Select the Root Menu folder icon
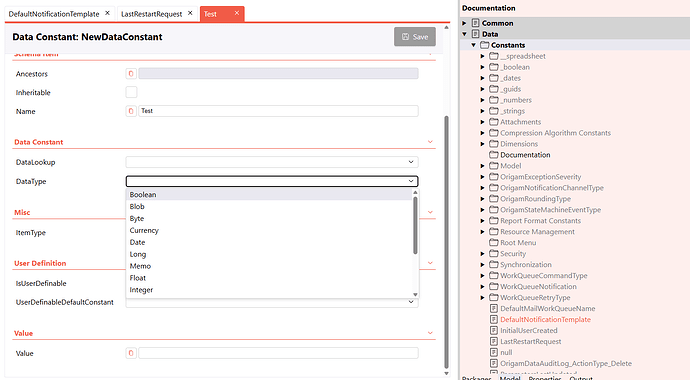This screenshot has width=690, height=380. point(494,242)
